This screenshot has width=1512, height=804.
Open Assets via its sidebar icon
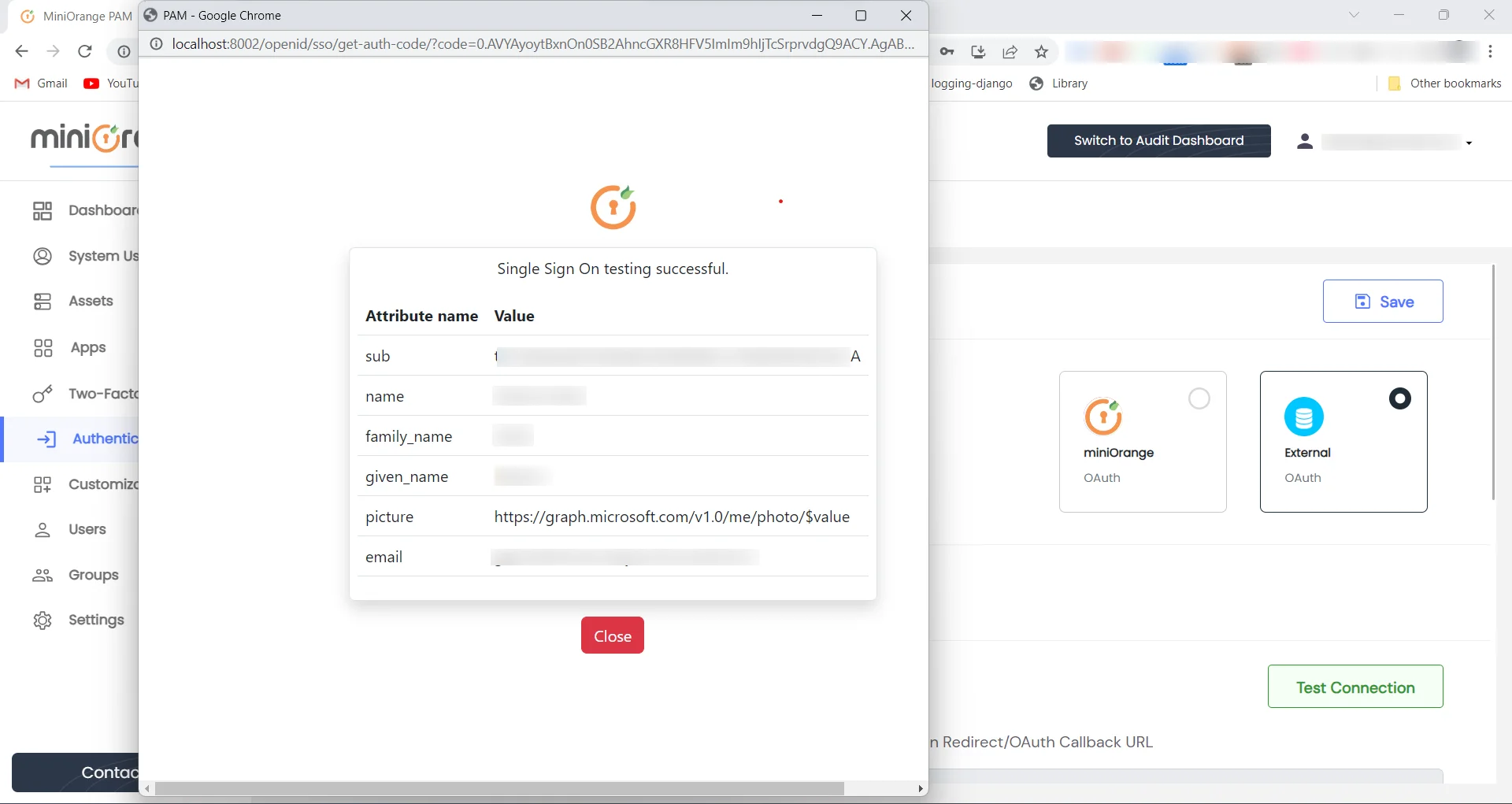(43, 301)
